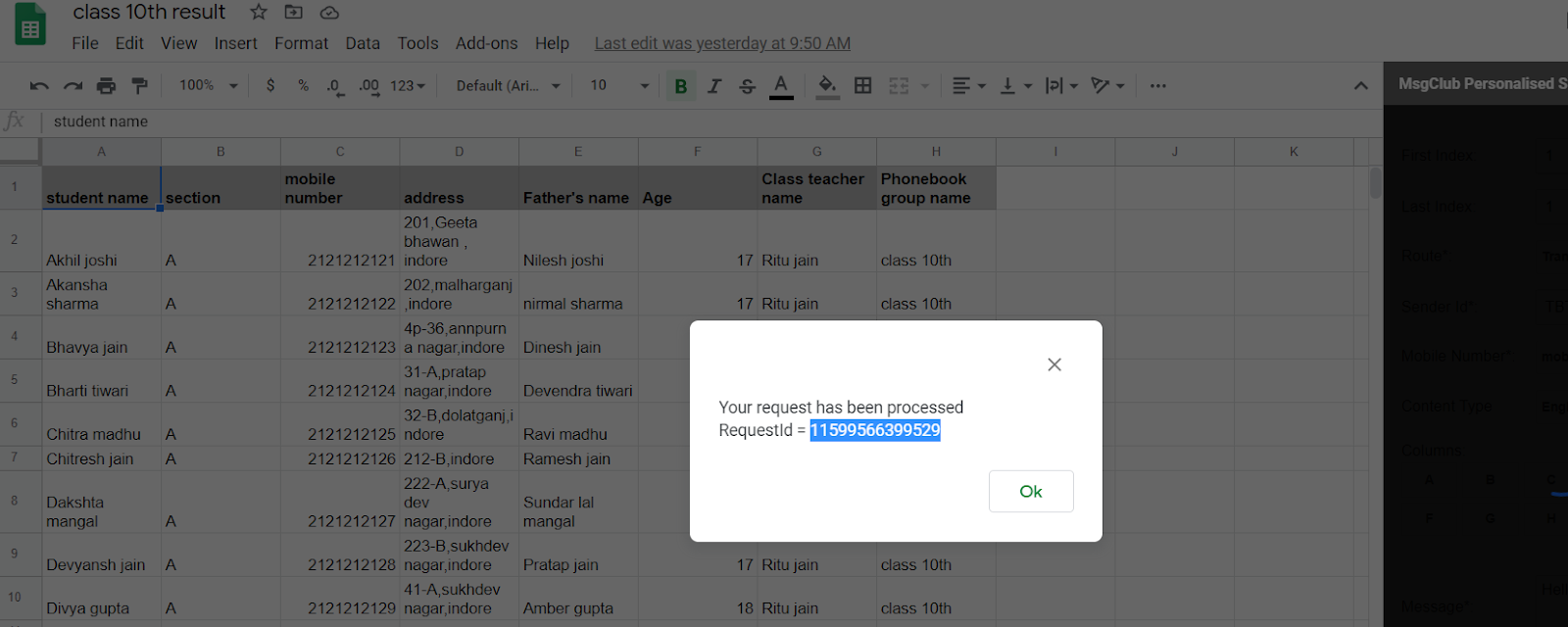Open the Google Sheets home icon
The width and height of the screenshot is (1568, 627).
(x=30, y=24)
